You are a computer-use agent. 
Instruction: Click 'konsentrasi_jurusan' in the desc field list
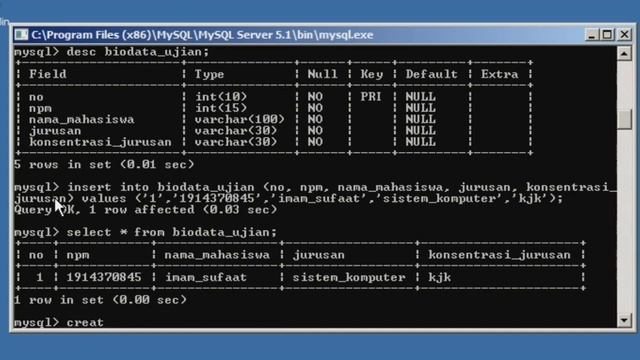pos(100,142)
